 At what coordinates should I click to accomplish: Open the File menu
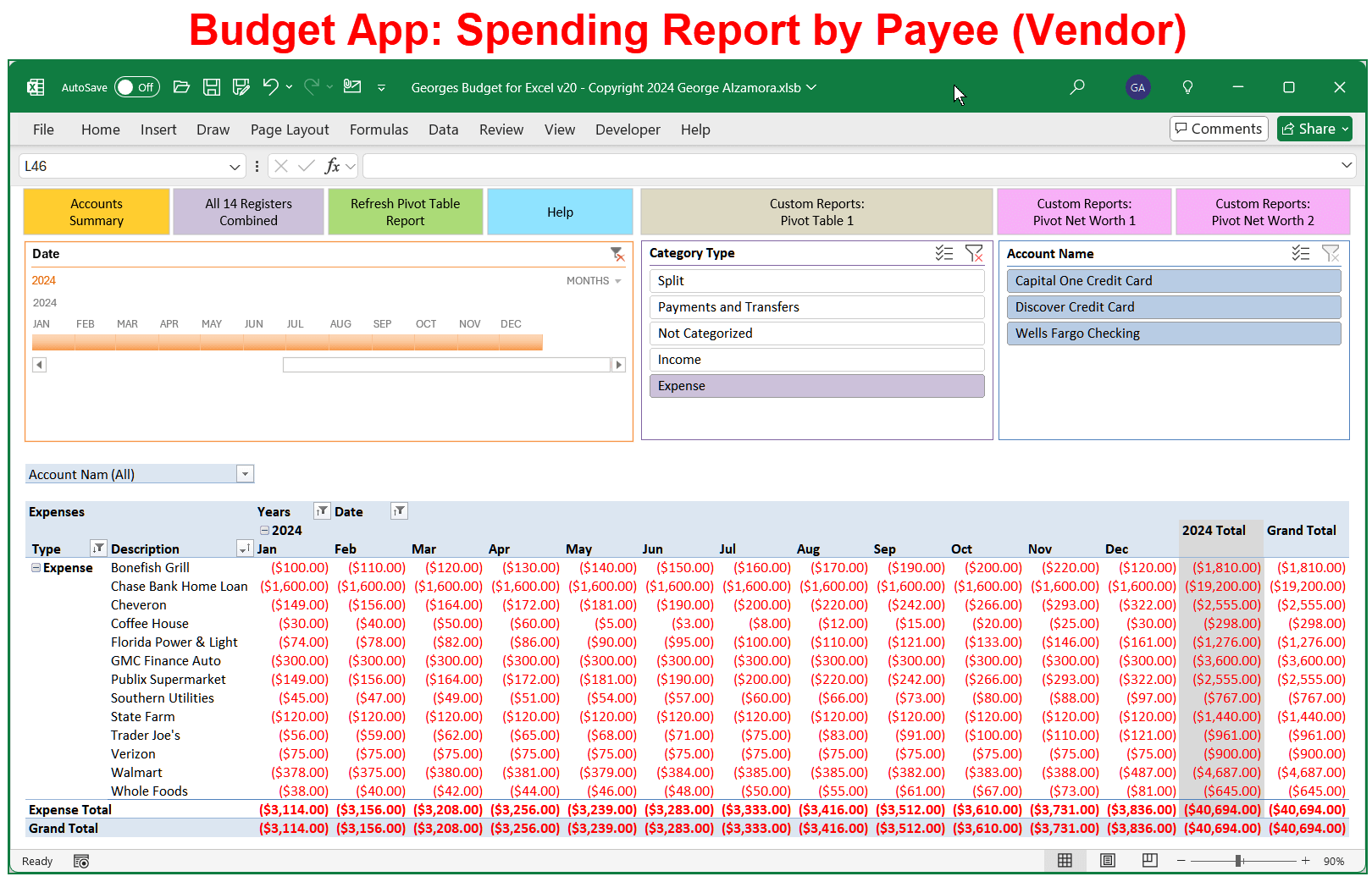pyautogui.click(x=43, y=130)
